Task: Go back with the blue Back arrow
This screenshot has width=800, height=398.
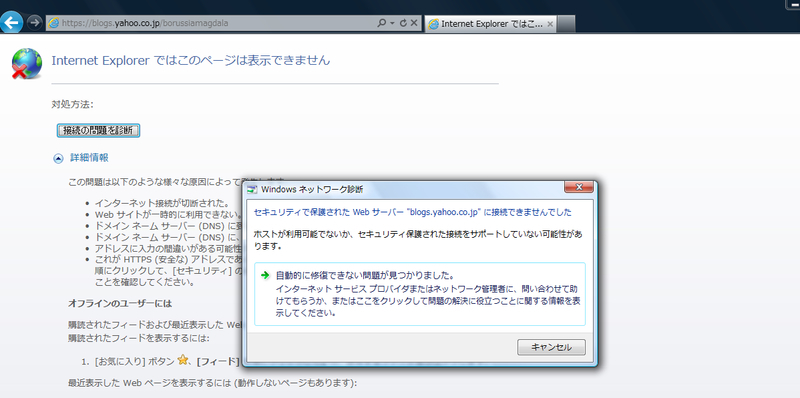Action: pyautogui.click(x=11, y=22)
